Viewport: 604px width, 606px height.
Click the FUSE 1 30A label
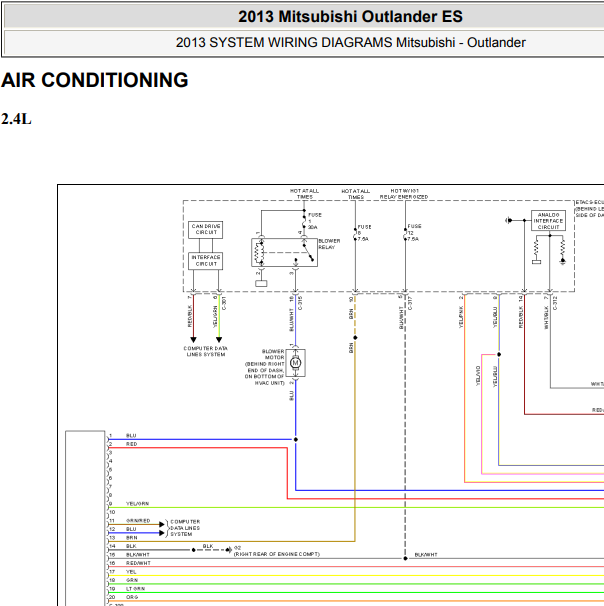pyautogui.click(x=315, y=221)
